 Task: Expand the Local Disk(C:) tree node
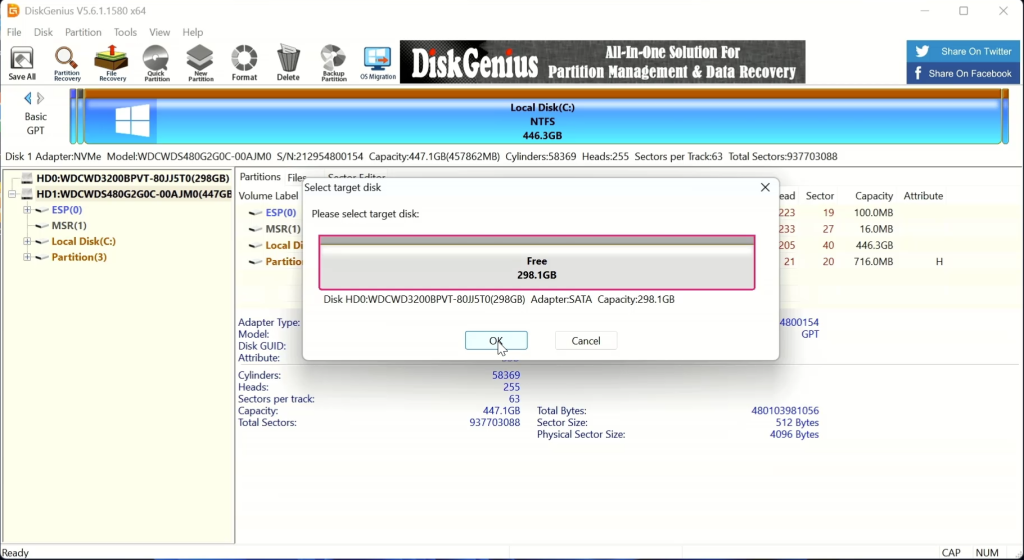[28, 242]
